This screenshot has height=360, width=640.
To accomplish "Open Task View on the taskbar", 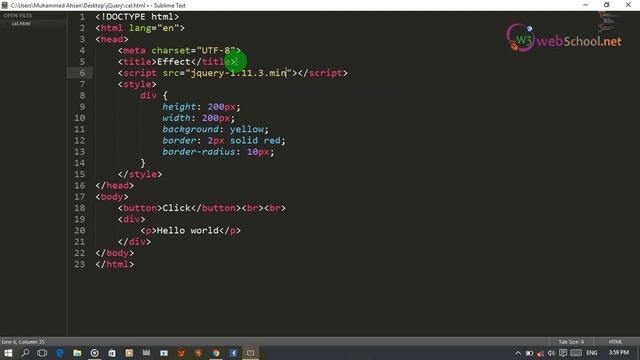I will pos(42,353).
